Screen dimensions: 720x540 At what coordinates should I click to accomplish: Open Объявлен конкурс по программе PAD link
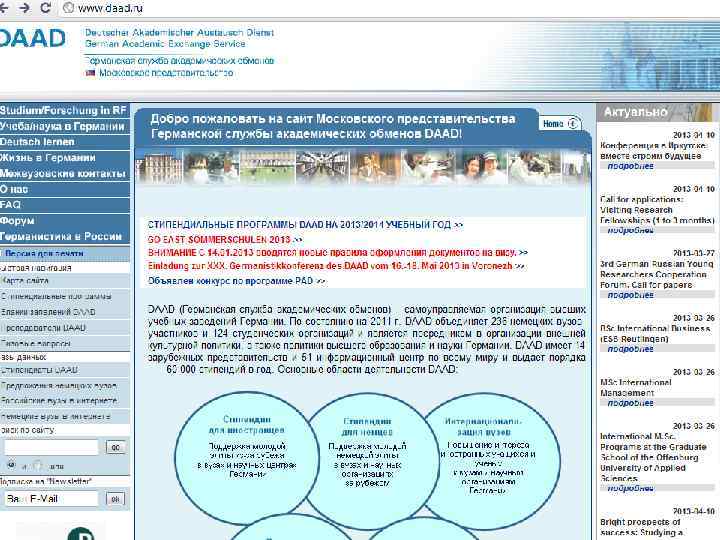[x=237, y=281]
